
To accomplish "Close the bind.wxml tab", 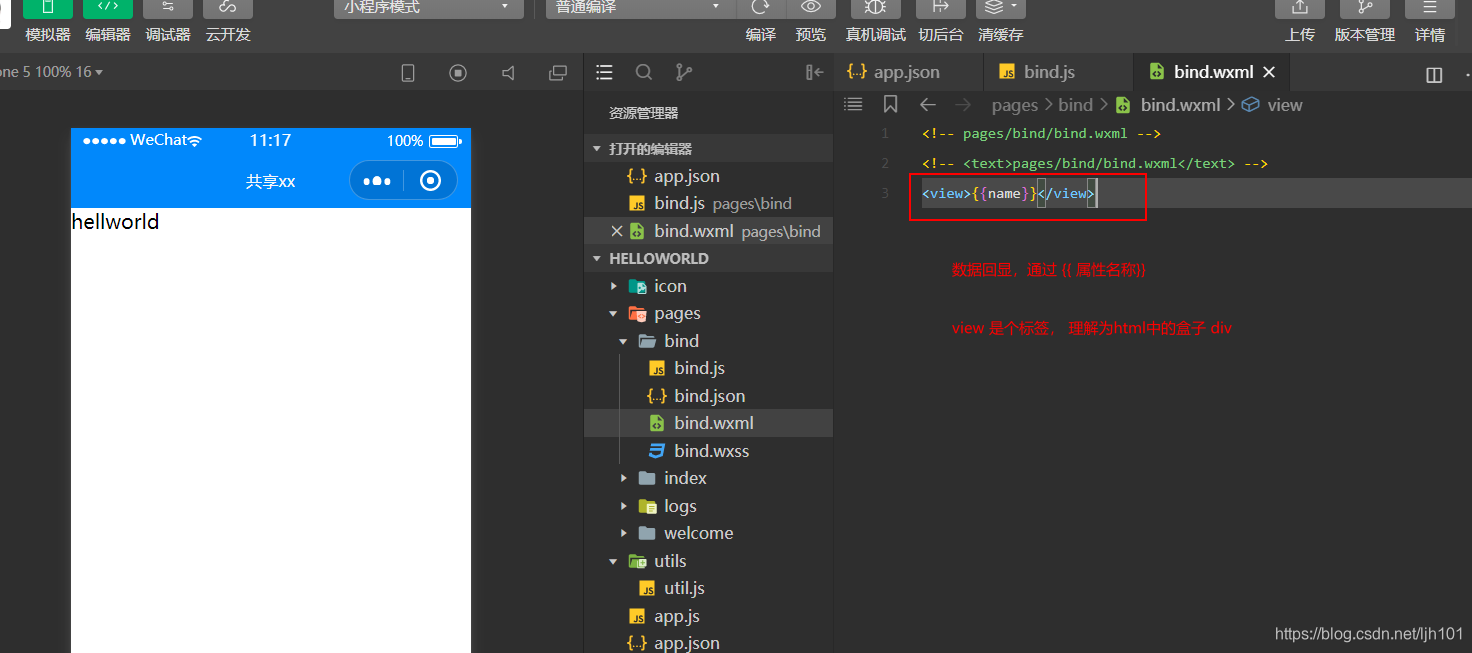I will 1270,72.
